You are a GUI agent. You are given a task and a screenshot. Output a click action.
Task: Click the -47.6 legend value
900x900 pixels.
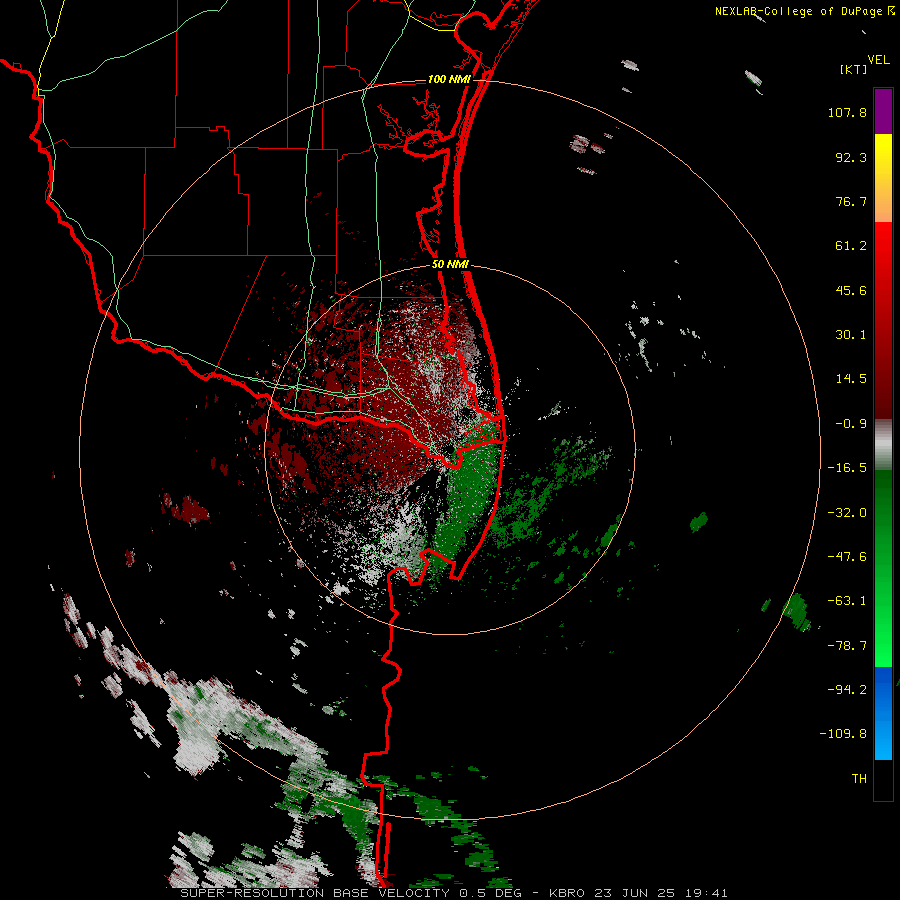click(847, 557)
